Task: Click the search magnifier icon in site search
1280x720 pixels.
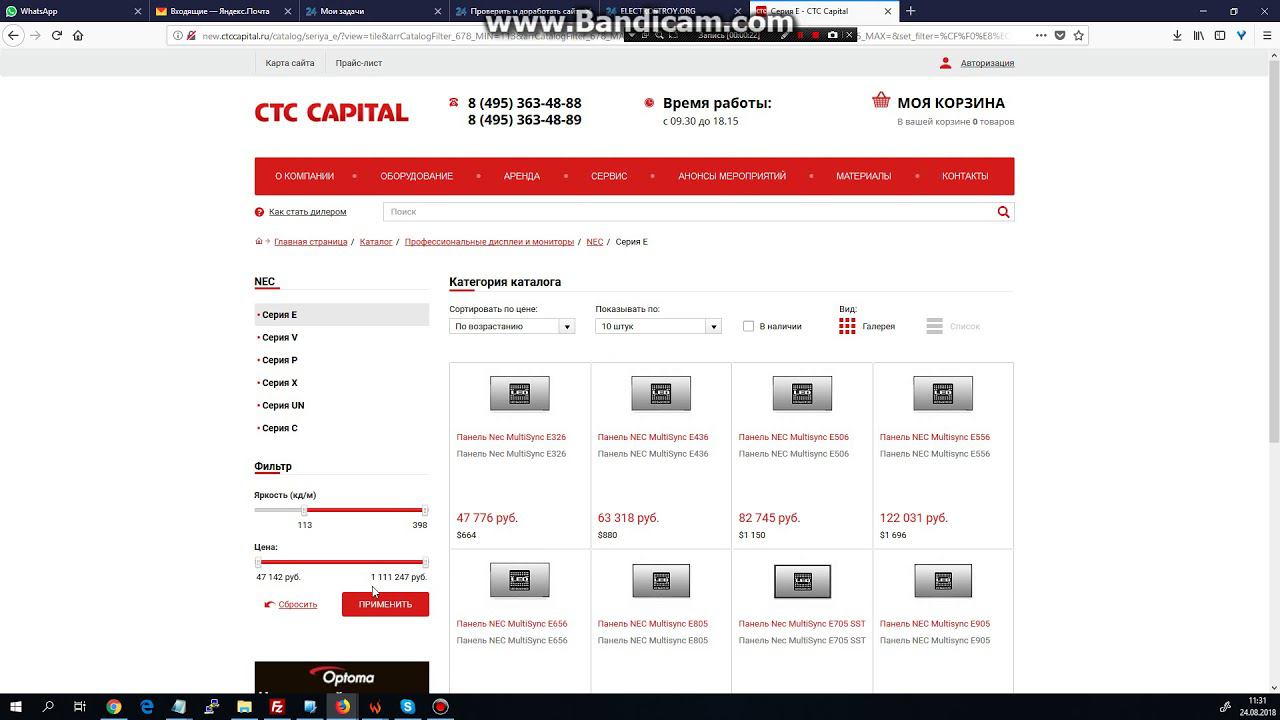Action: (x=1003, y=212)
